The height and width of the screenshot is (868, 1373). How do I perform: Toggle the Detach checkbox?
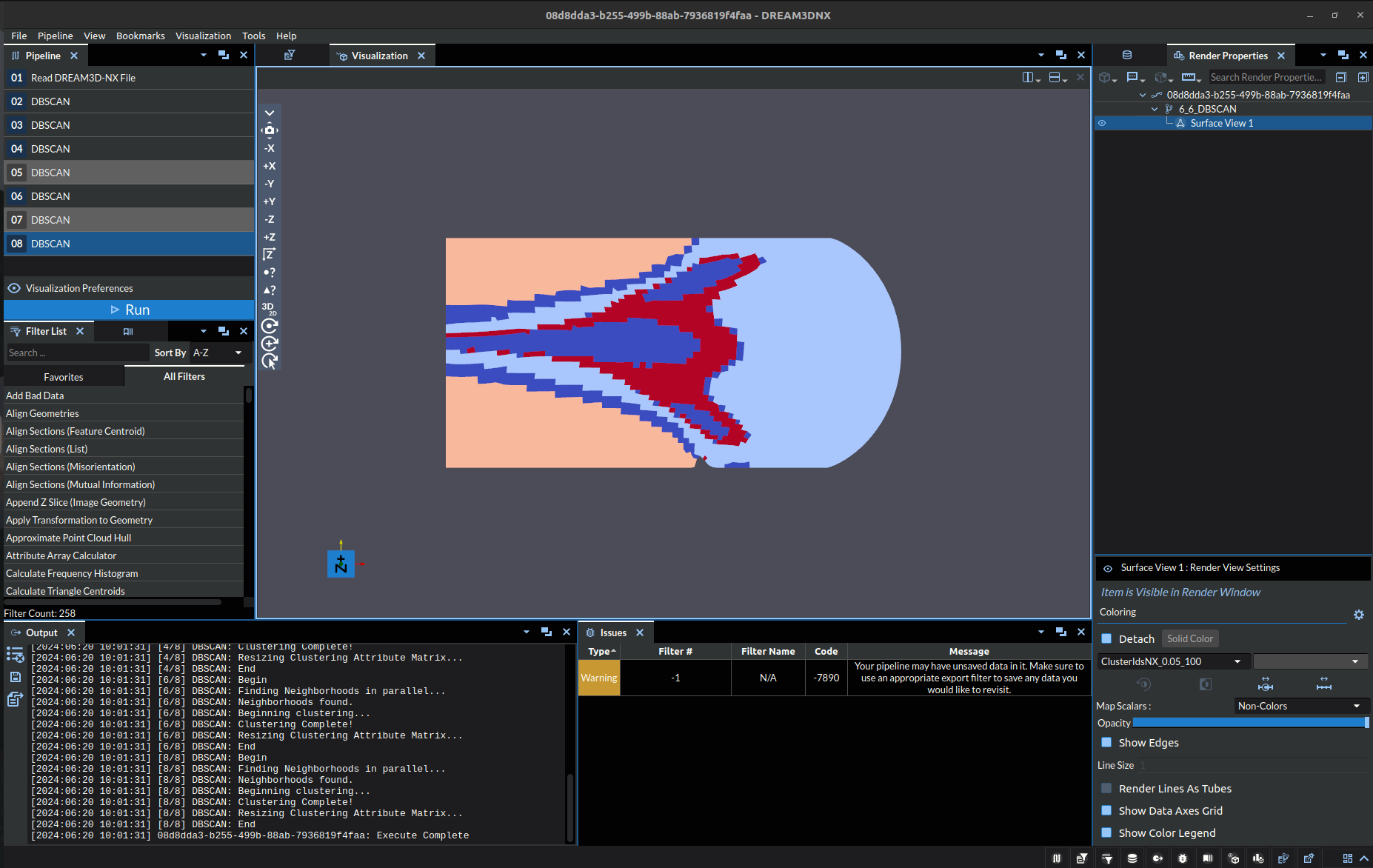[x=1106, y=638]
